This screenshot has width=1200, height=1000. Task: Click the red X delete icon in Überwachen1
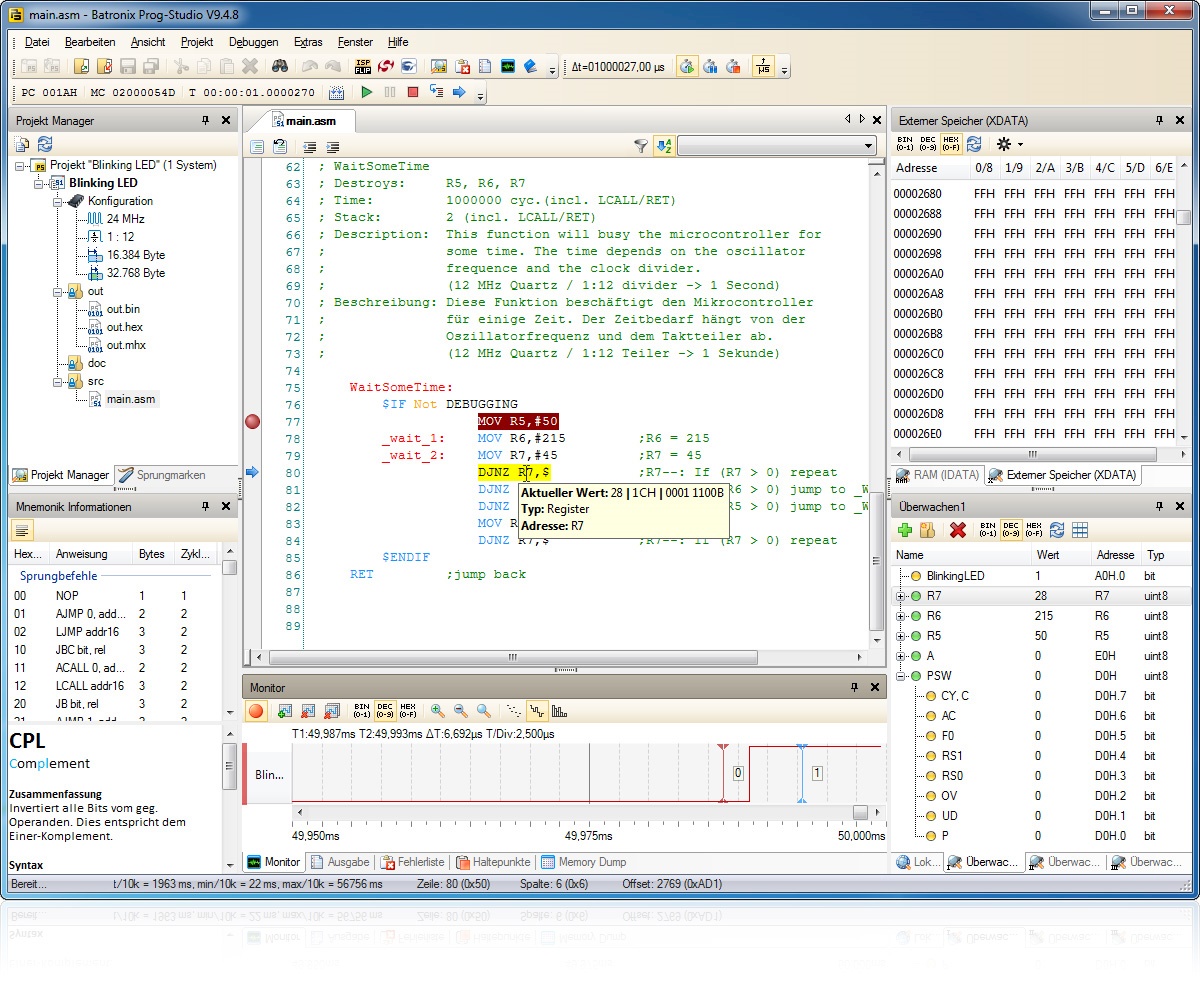(957, 530)
